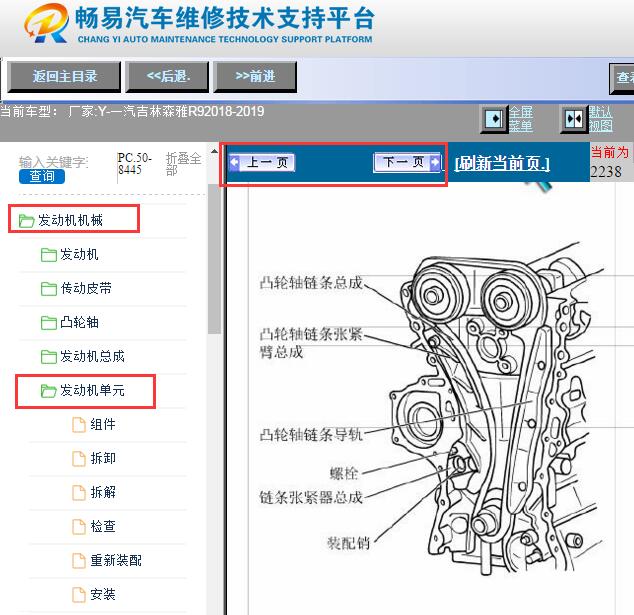Click the folder icon beside 凸轮轴

click(49, 323)
